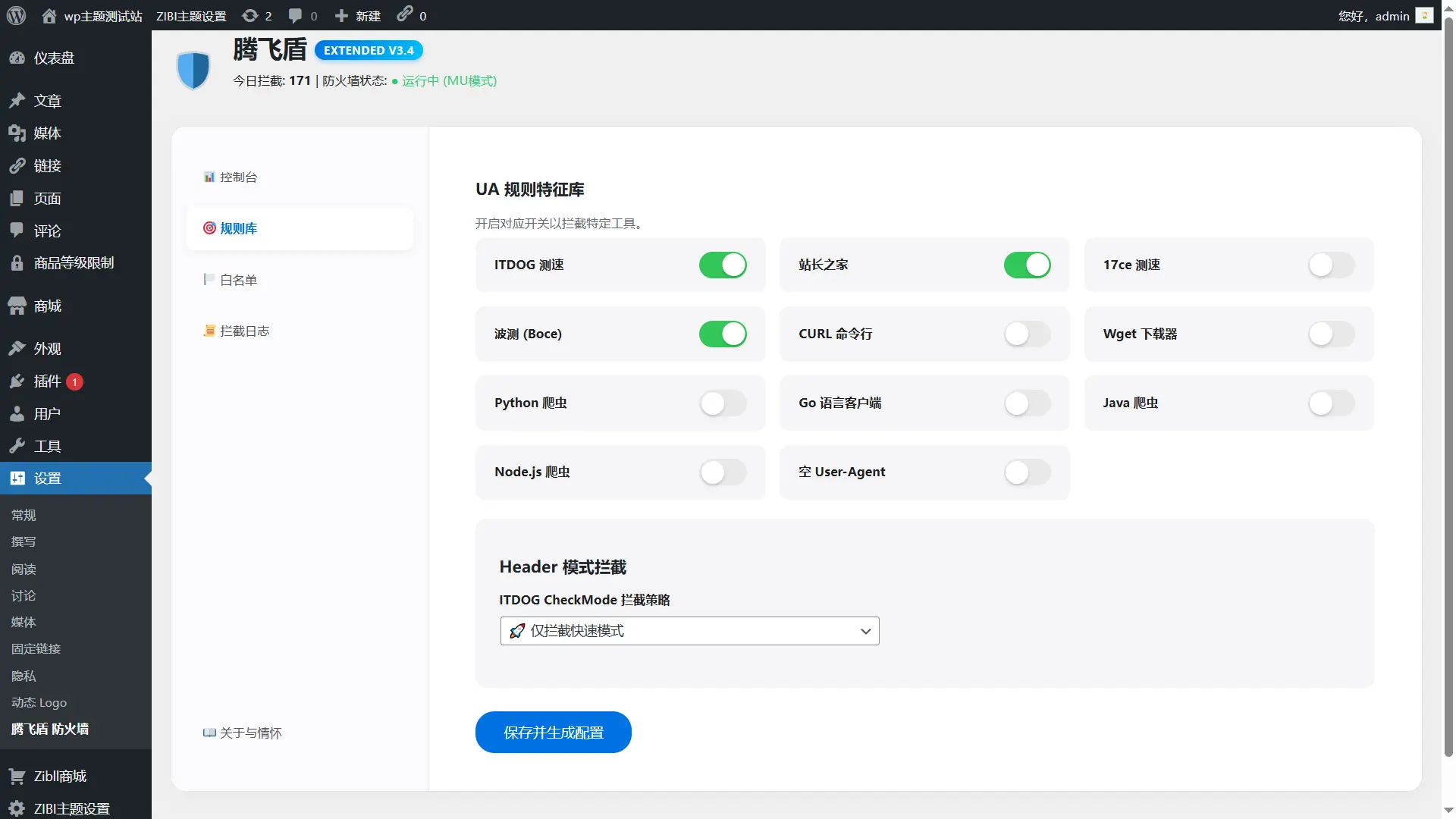The height and width of the screenshot is (819, 1456).
Task: Click the updates icon in admin bar
Action: point(250,16)
